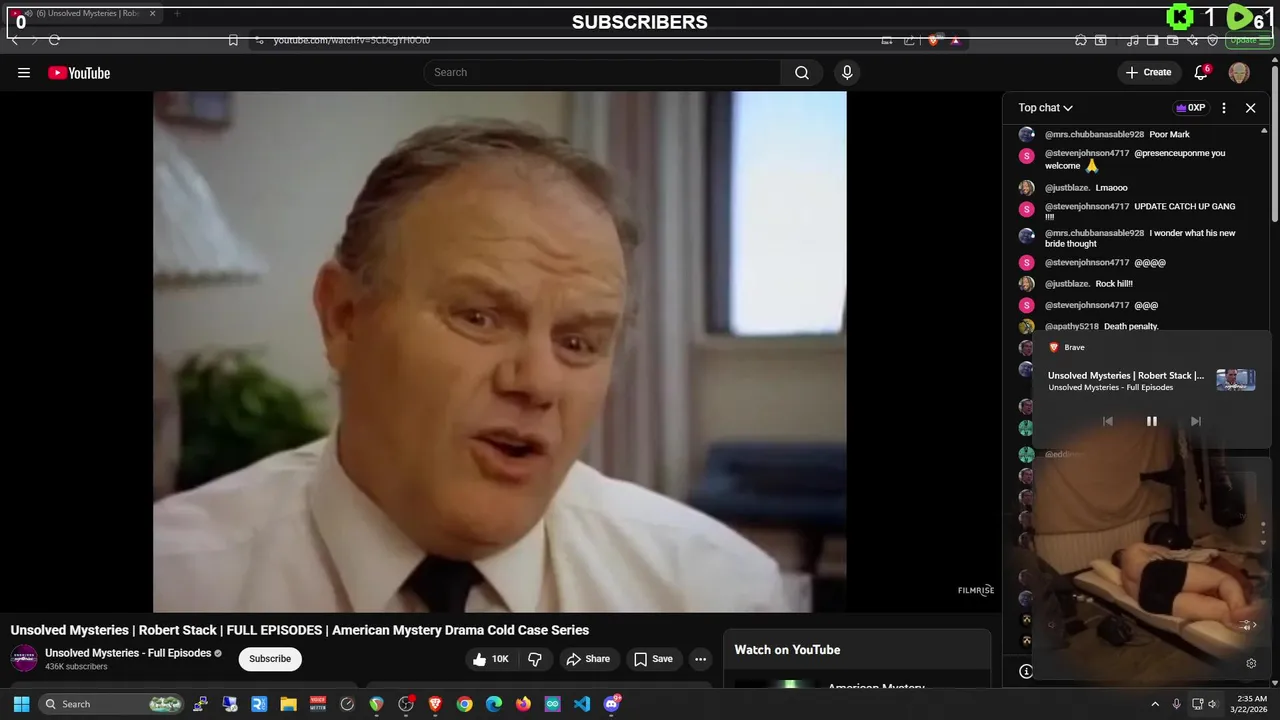The height and width of the screenshot is (720, 1280).
Task: Open File Explorer from taskbar
Action: (288, 704)
